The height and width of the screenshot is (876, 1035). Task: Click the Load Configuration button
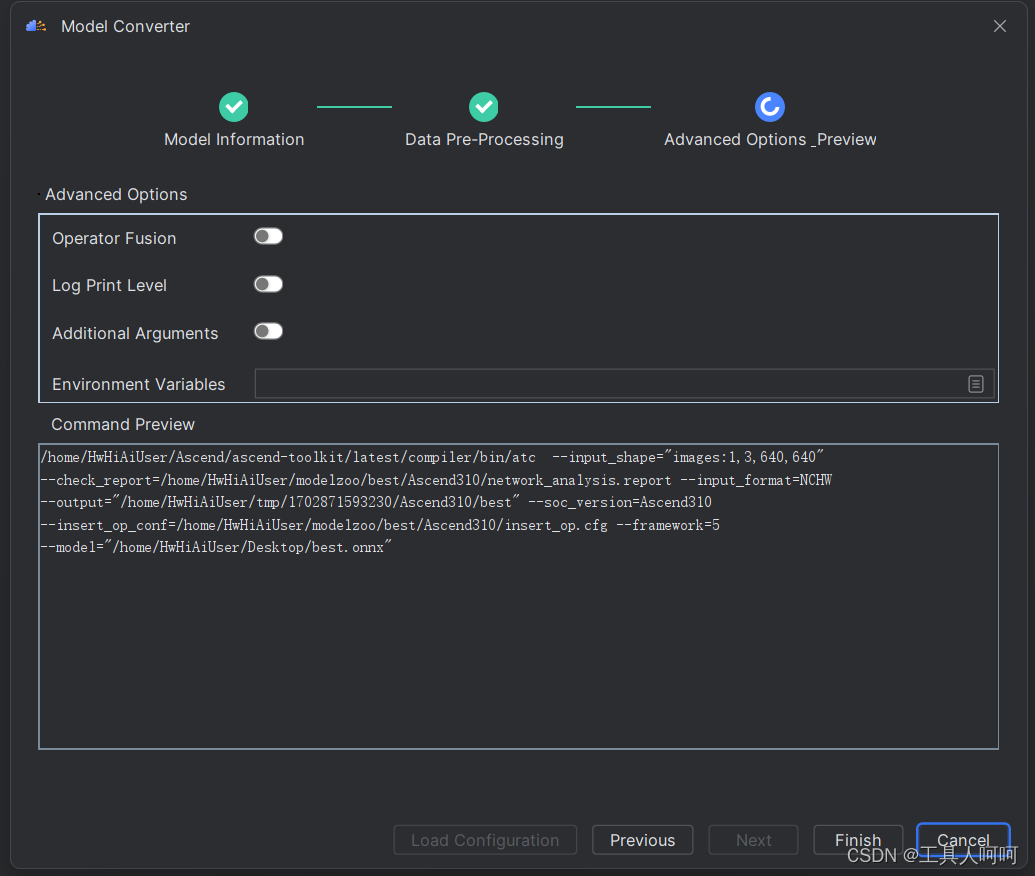coord(485,840)
